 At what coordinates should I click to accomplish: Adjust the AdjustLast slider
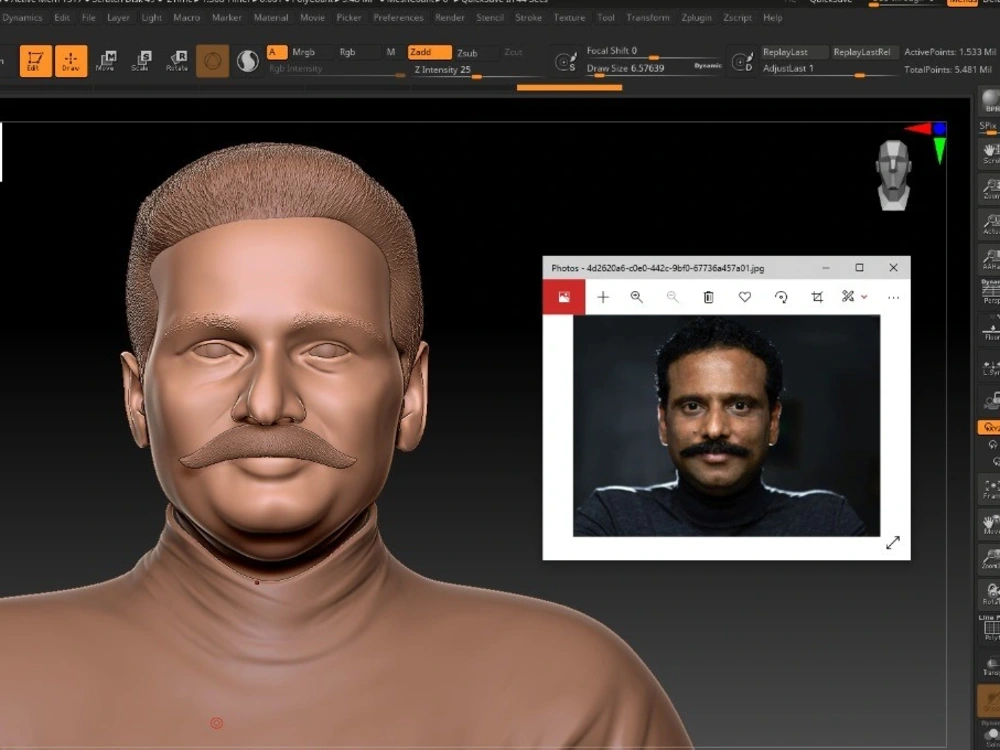coord(829,69)
